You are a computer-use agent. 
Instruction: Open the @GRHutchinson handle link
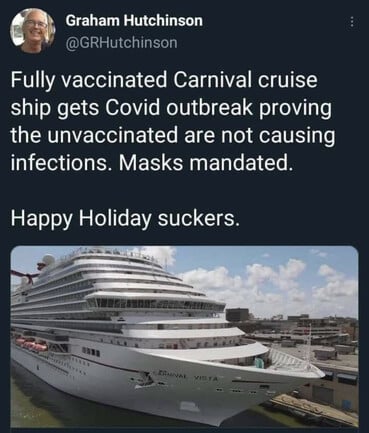[122, 43]
